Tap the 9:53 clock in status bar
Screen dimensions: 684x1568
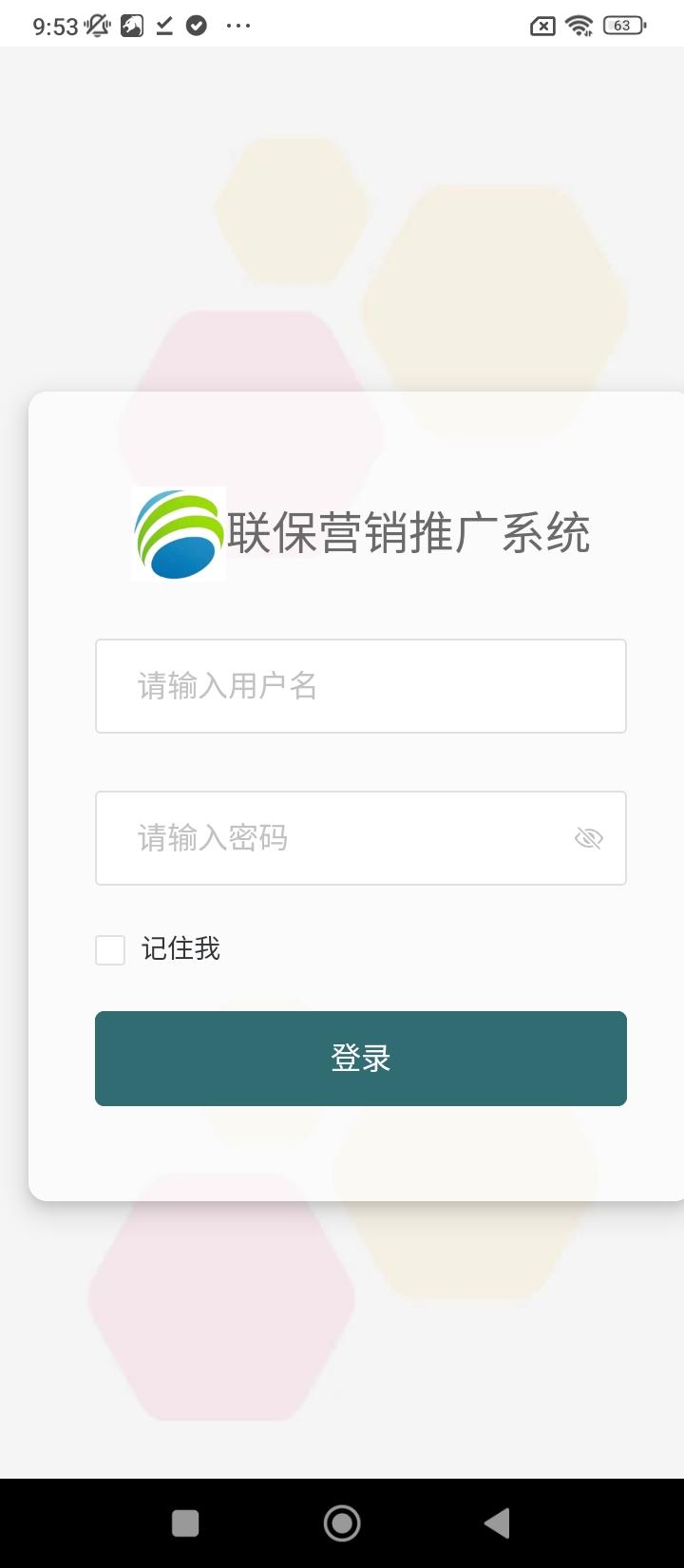54,25
